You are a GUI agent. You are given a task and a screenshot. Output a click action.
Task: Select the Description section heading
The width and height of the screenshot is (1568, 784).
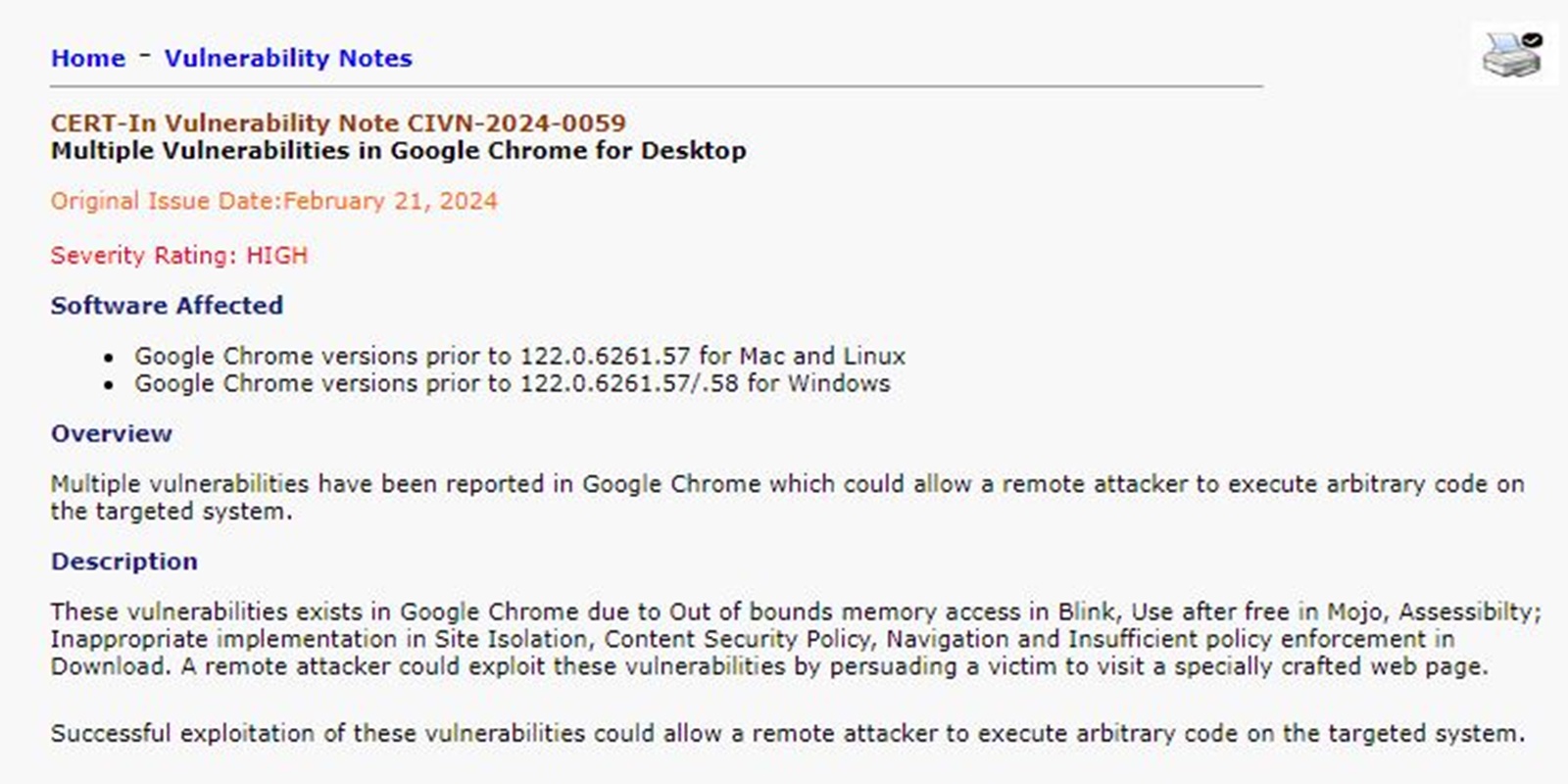tap(124, 561)
